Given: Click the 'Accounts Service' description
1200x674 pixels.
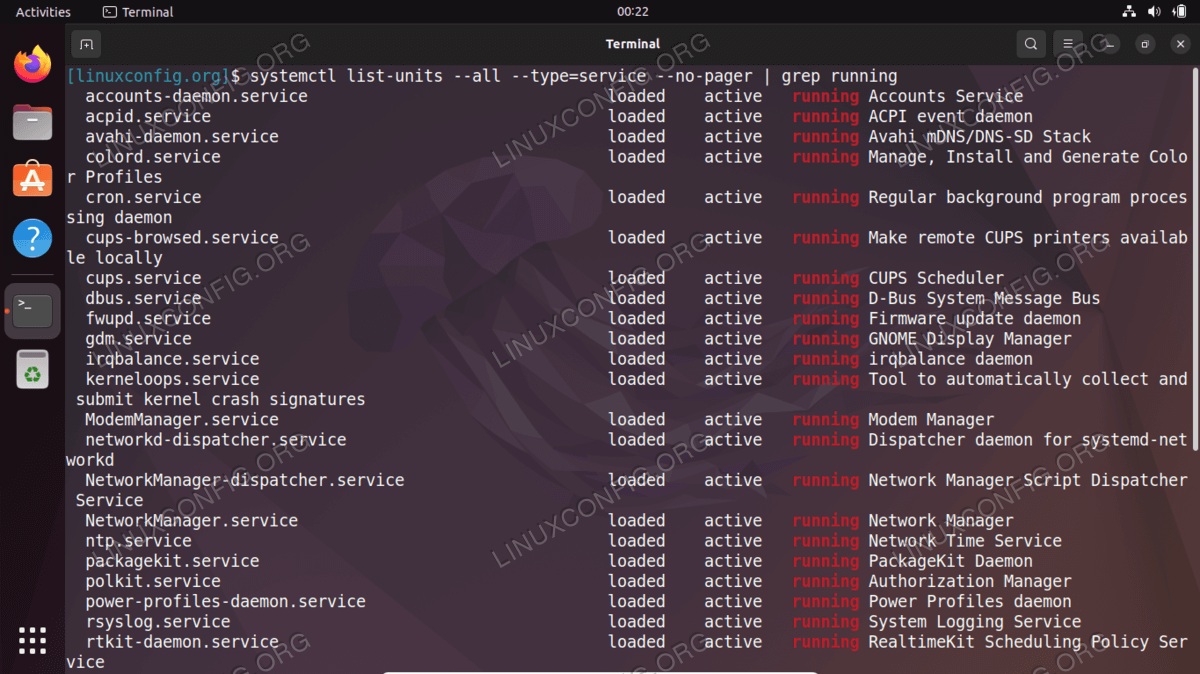Looking at the screenshot, I should pos(946,96).
